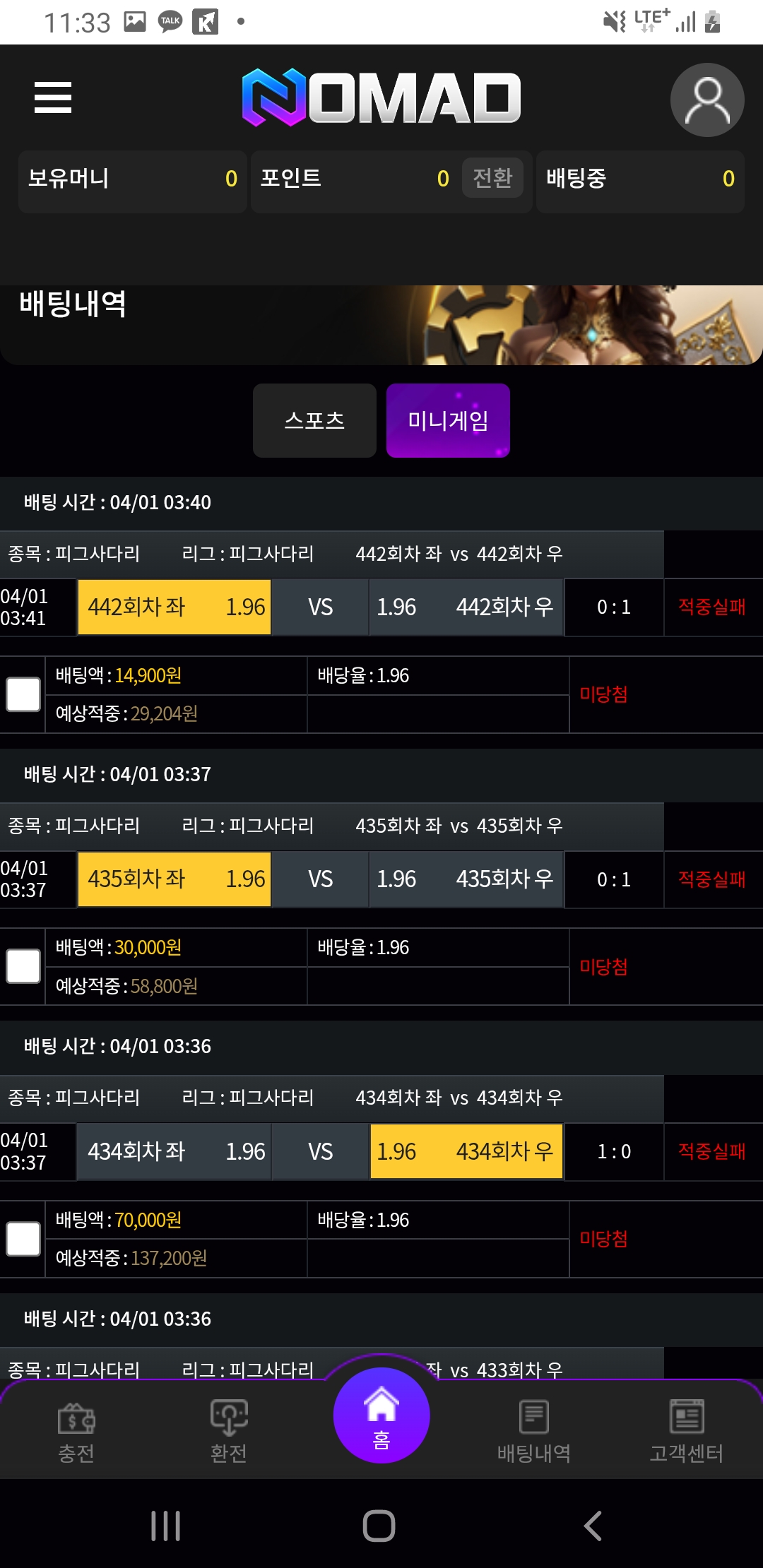Tap the 보유머니 balance box
The image size is (763, 1568).
tap(132, 179)
